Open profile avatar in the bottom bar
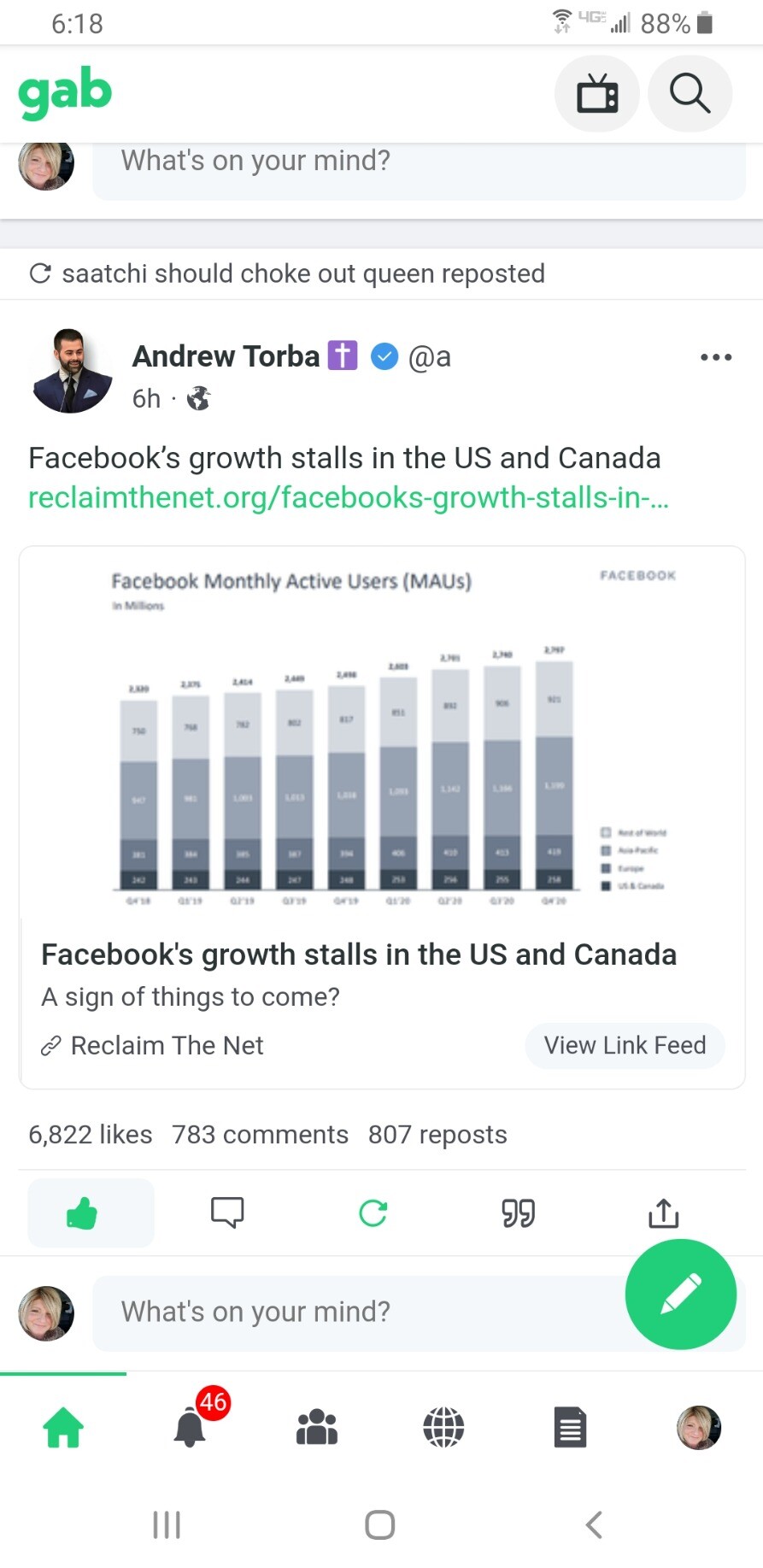Screen dimensions: 763x1568 [x=698, y=1428]
